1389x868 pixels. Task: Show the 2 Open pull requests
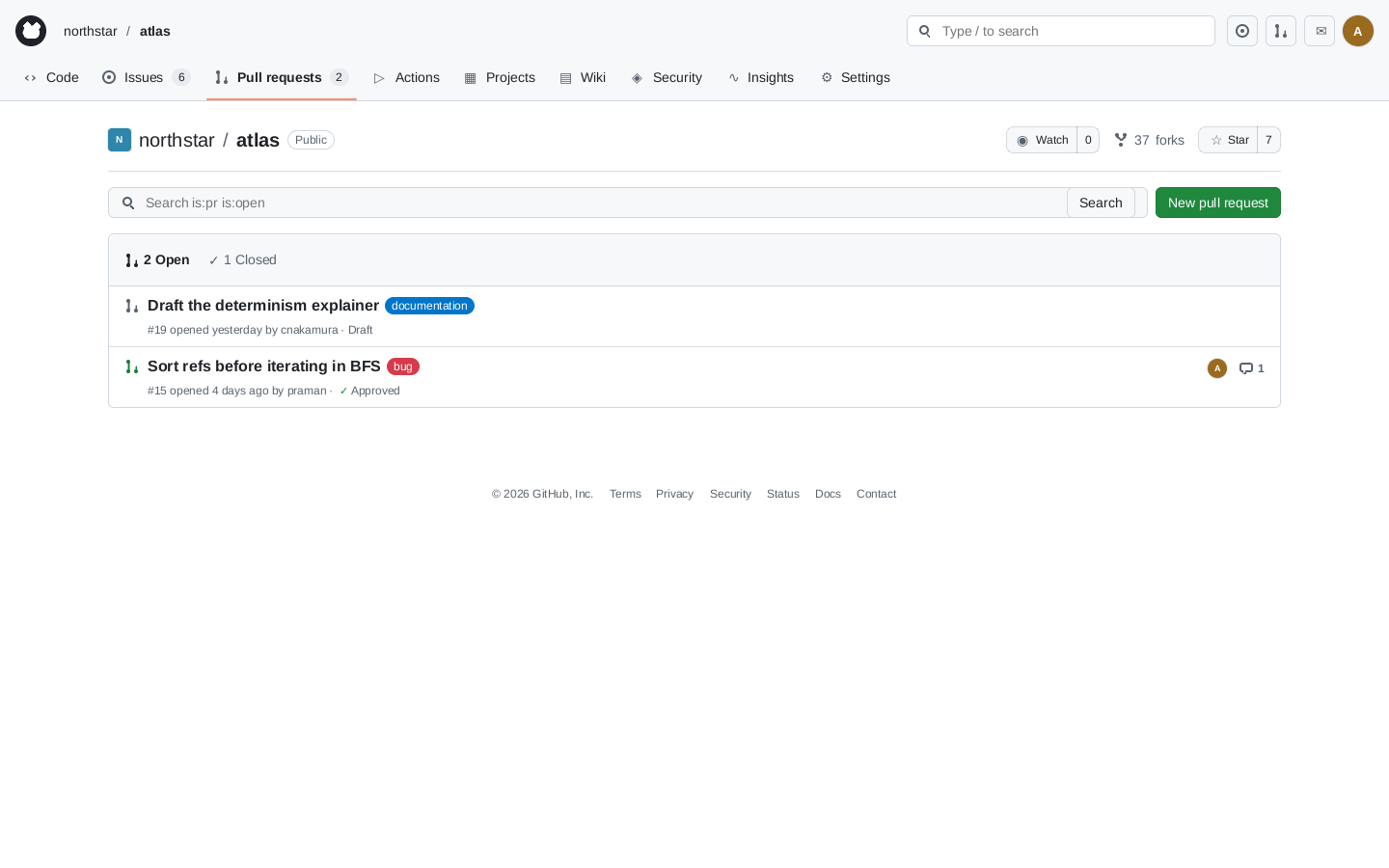pyautogui.click(x=157, y=260)
